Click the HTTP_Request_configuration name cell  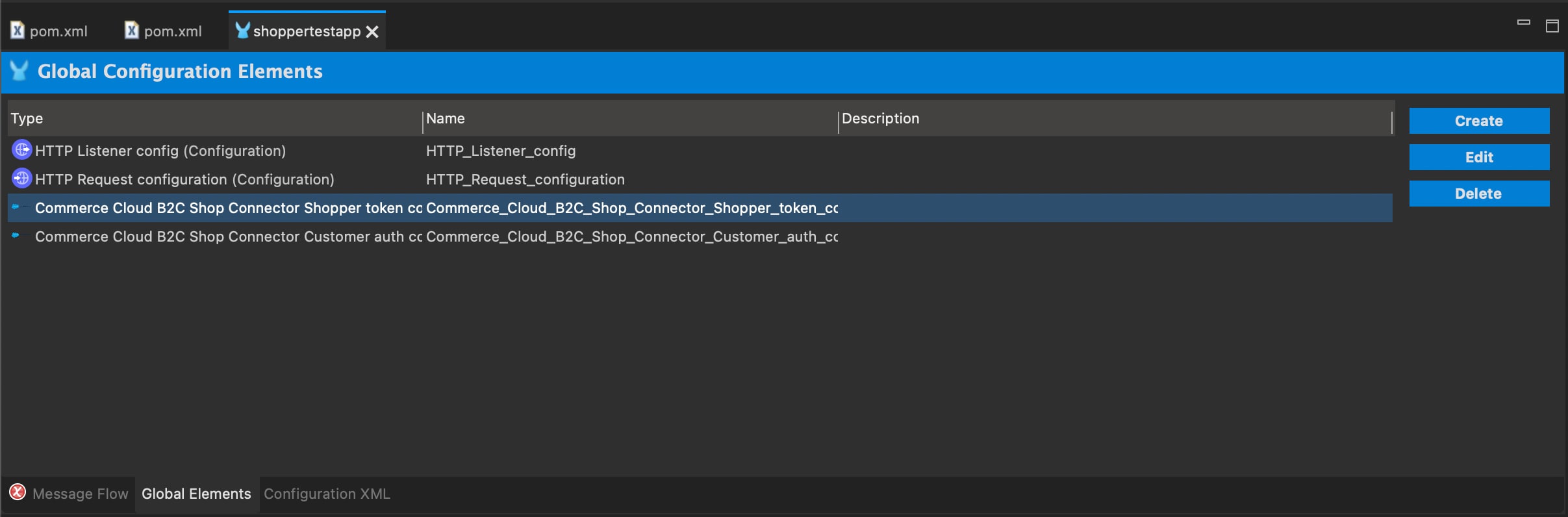coord(525,179)
